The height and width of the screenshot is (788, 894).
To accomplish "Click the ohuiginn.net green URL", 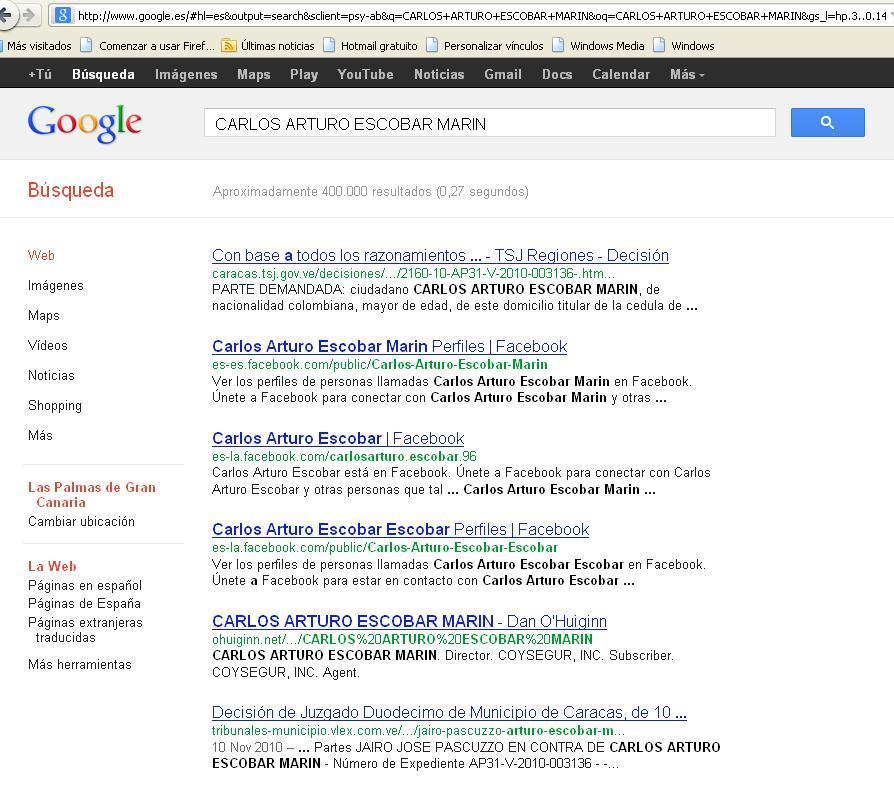I will point(402,639).
